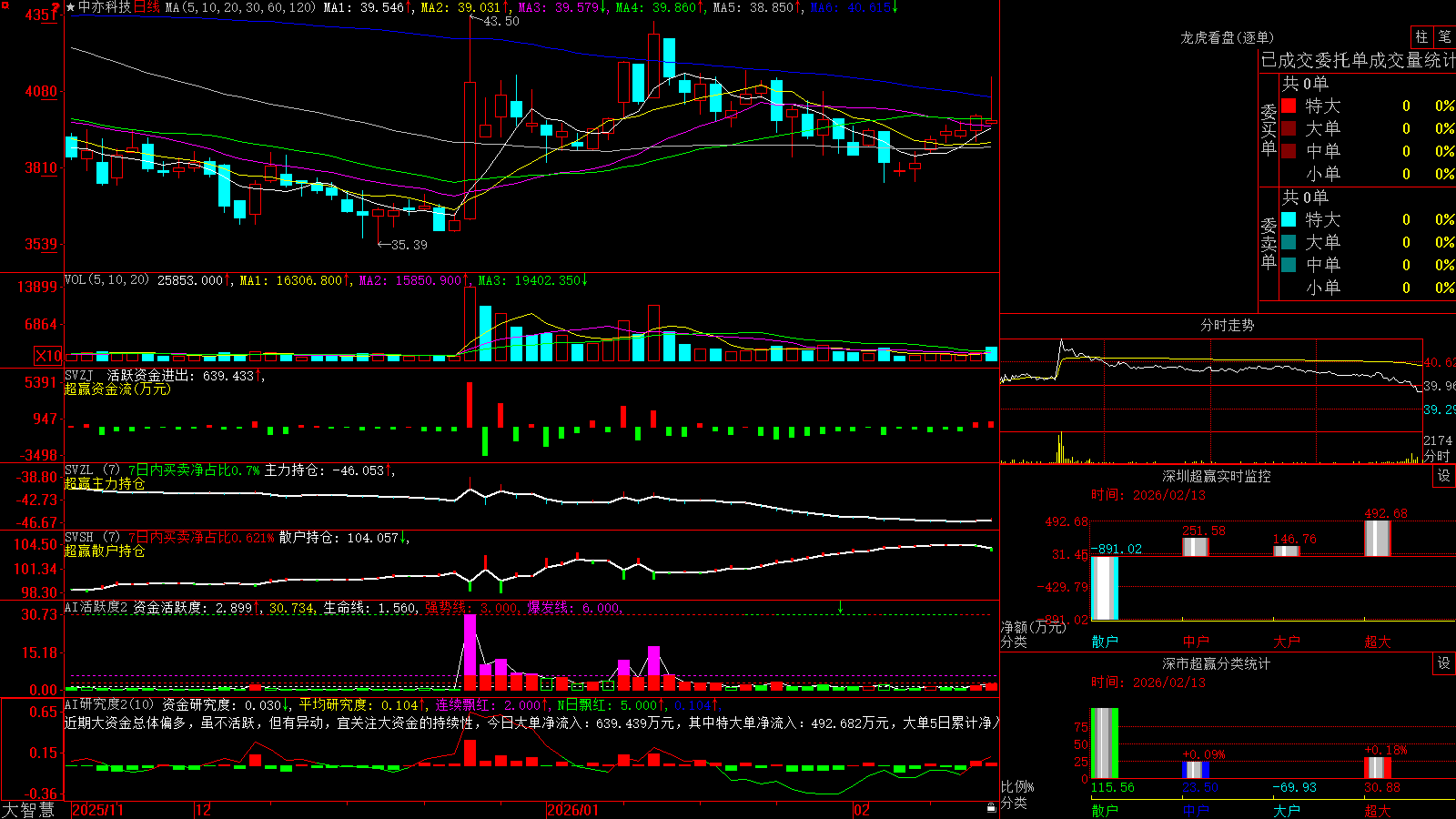Click the 2026/01 date marker on timeline

[573, 810]
